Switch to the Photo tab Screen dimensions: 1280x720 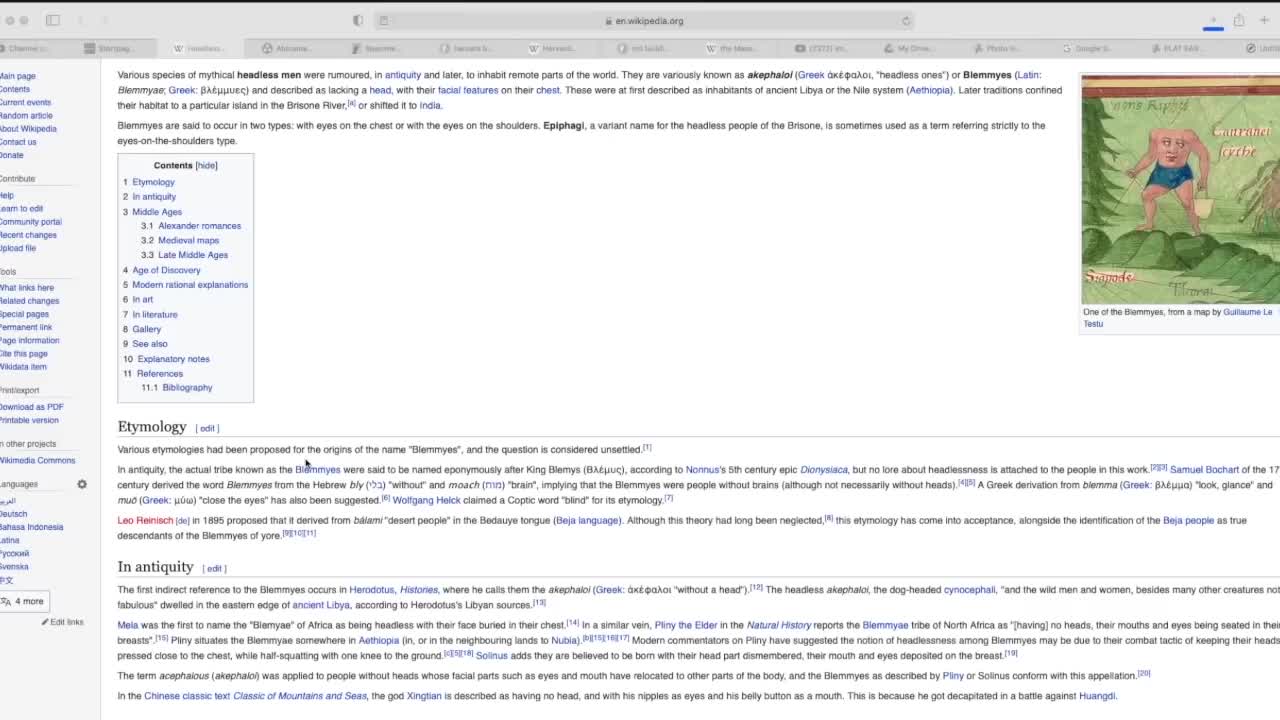coord(997,48)
